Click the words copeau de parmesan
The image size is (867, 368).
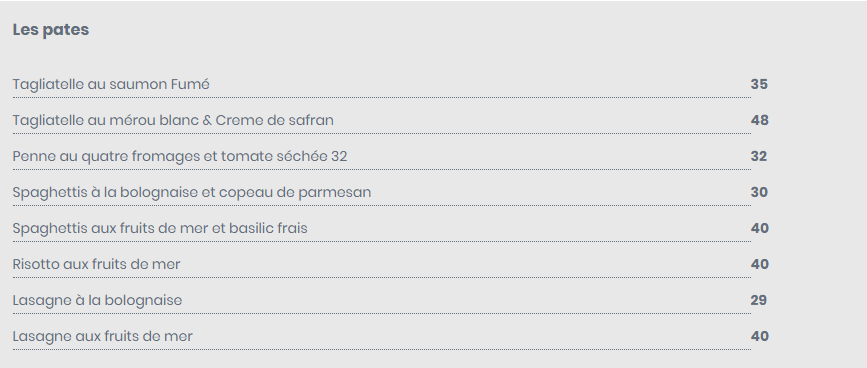click(295, 192)
